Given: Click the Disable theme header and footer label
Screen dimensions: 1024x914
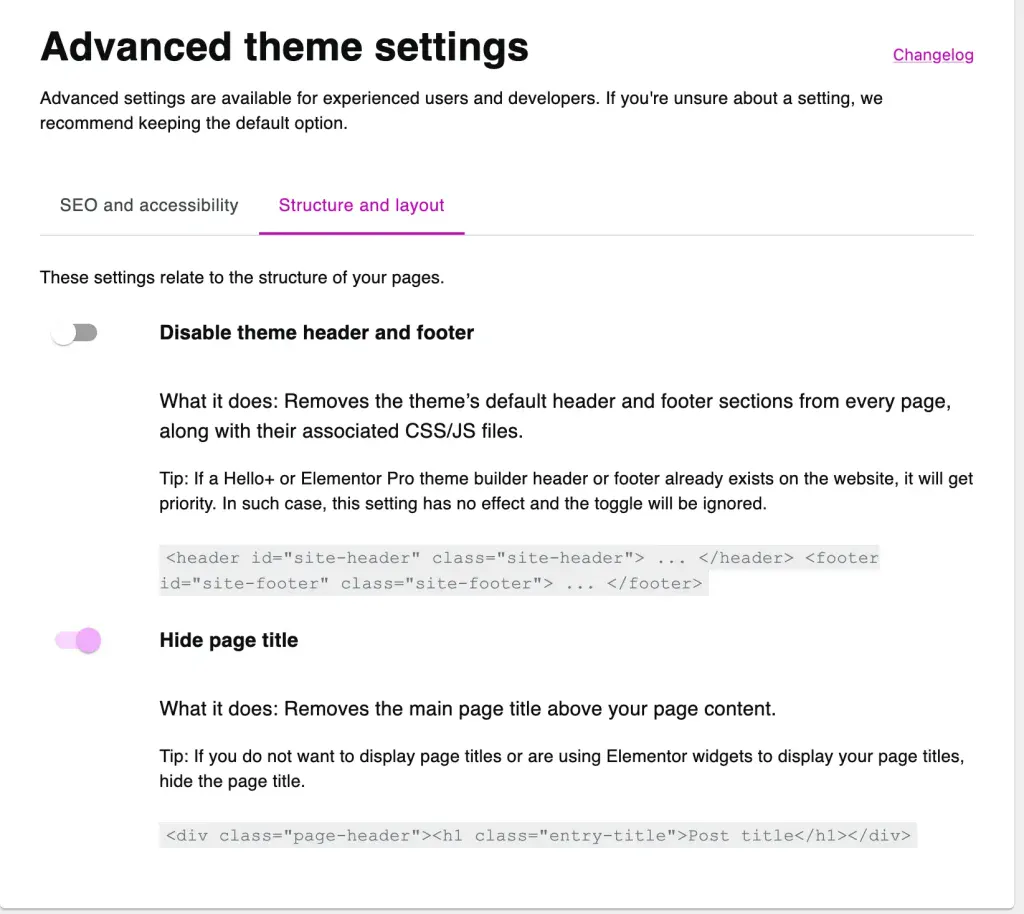Looking at the screenshot, I should (316, 332).
